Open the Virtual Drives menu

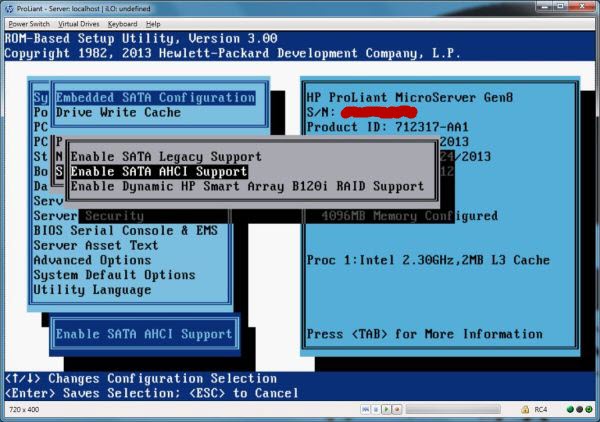pyautogui.click(x=78, y=24)
